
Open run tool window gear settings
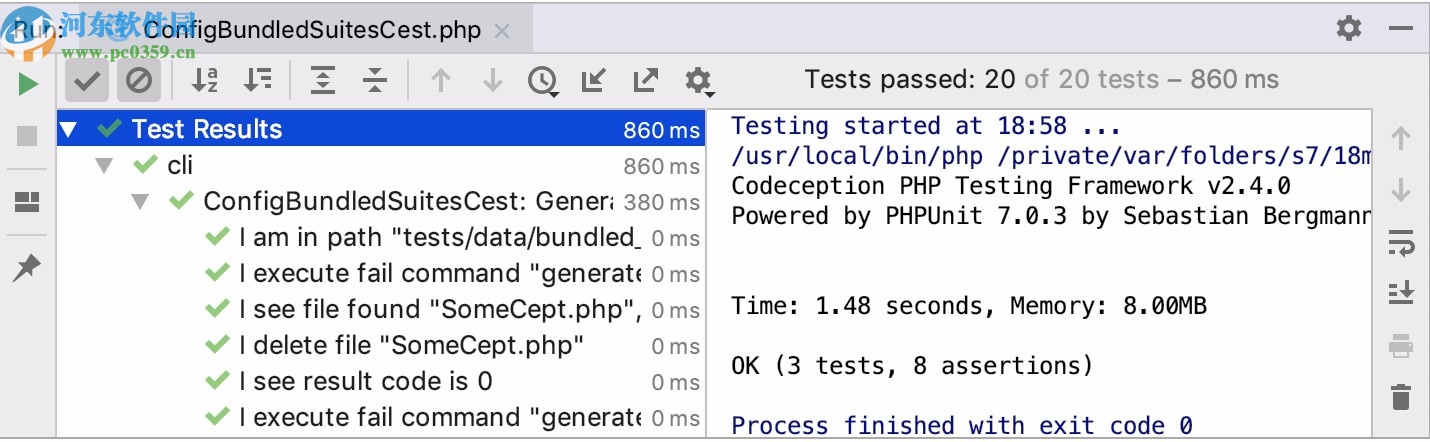tap(1349, 29)
